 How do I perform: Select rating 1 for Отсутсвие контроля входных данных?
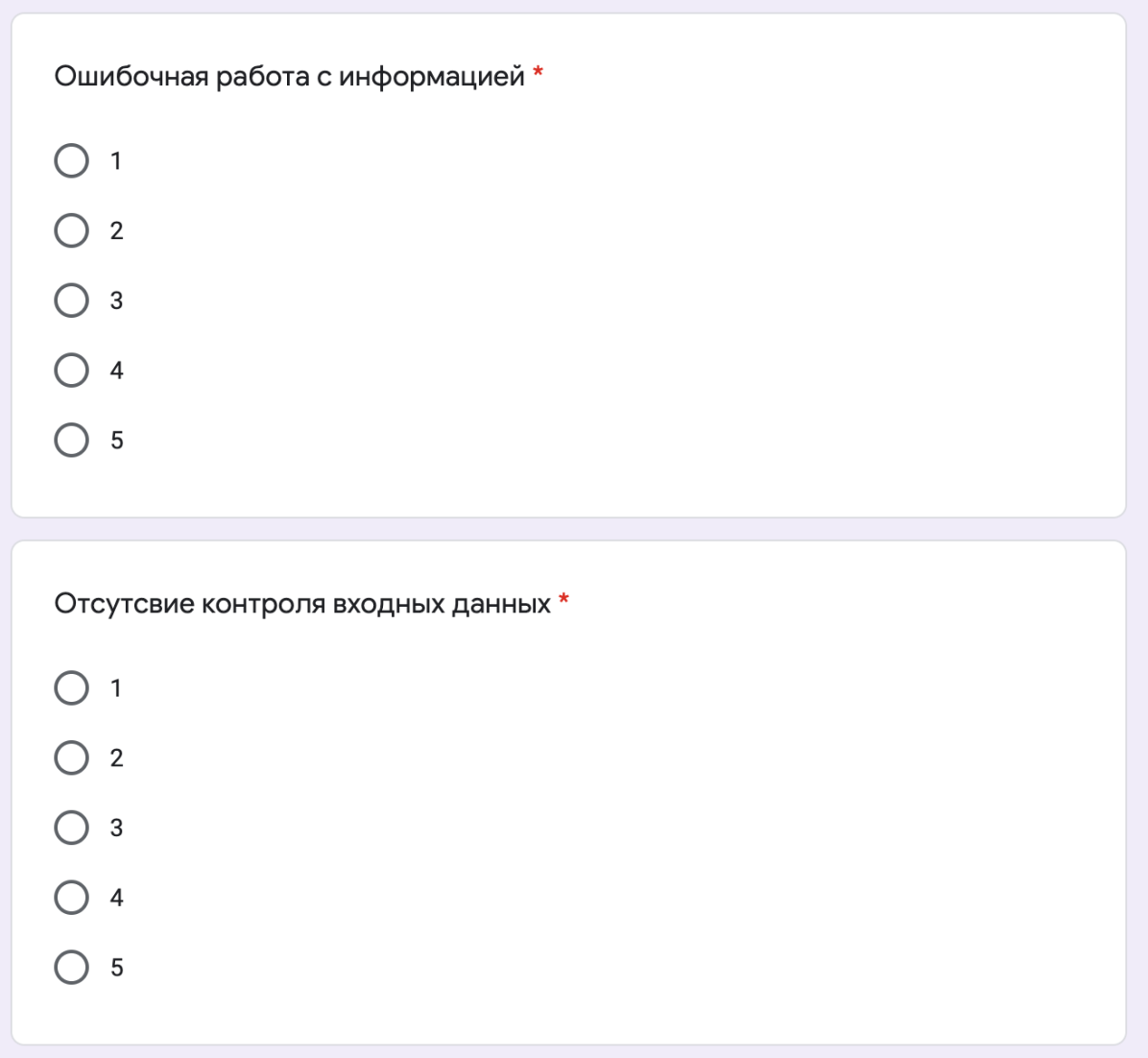tap(72, 688)
